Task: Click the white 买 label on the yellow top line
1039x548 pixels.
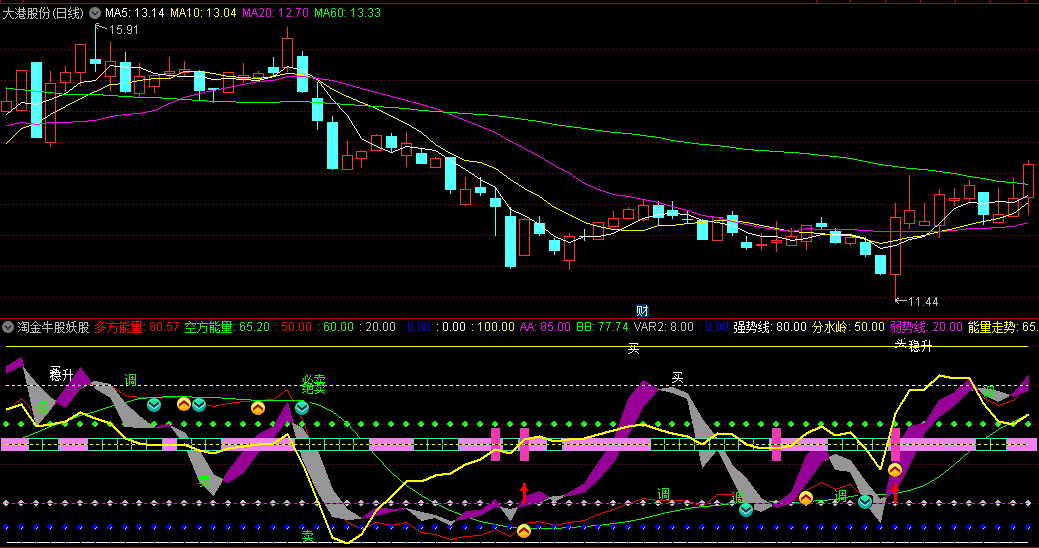Action: click(x=633, y=349)
